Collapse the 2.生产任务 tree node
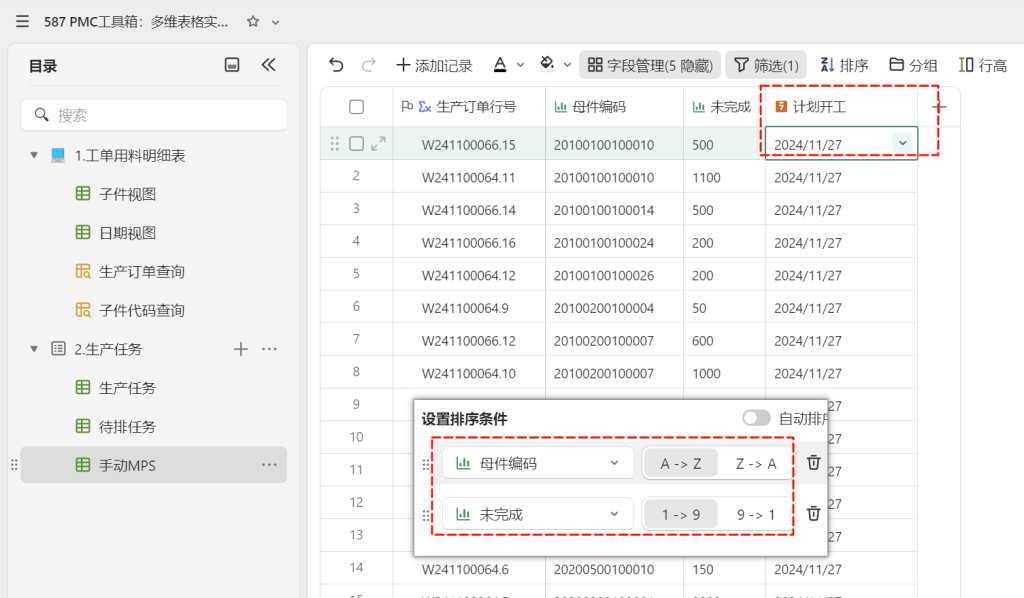The image size is (1024, 598). (x=34, y=349)
